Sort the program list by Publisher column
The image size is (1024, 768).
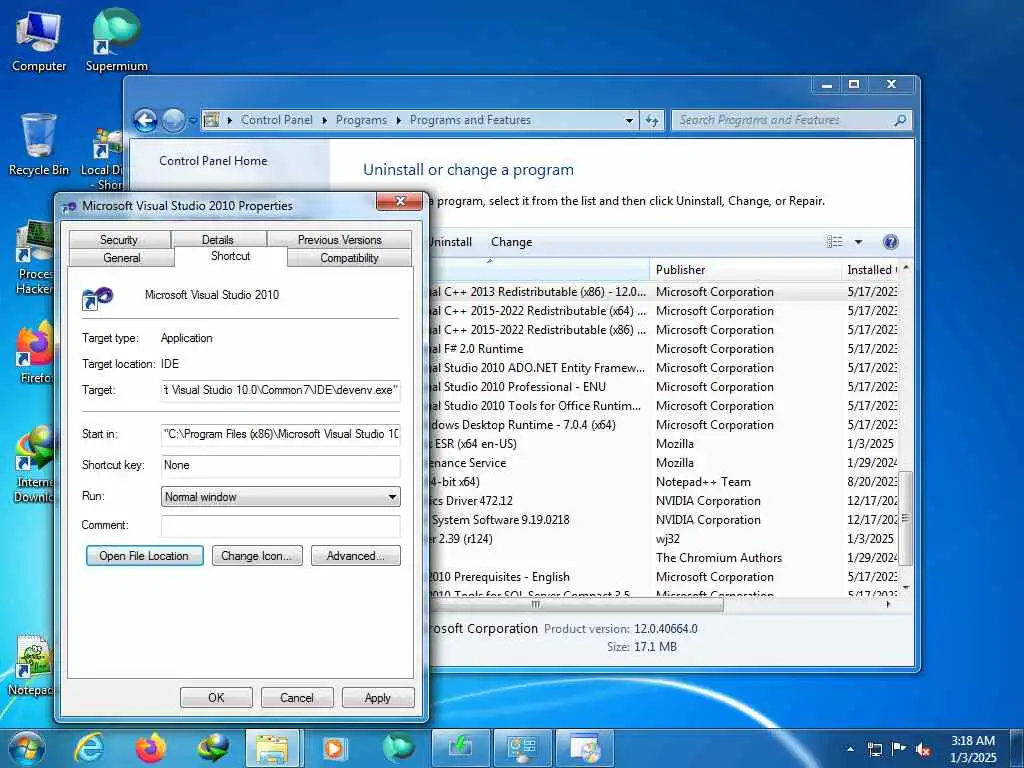point(744,270)
